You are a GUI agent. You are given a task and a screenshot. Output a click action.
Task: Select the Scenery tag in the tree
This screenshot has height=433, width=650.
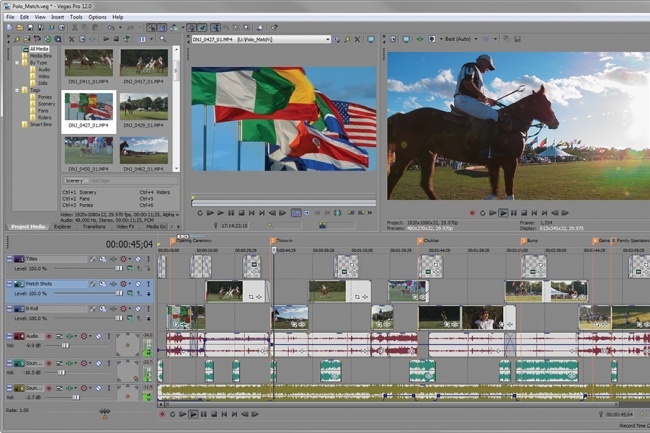[x=46, y=104]
